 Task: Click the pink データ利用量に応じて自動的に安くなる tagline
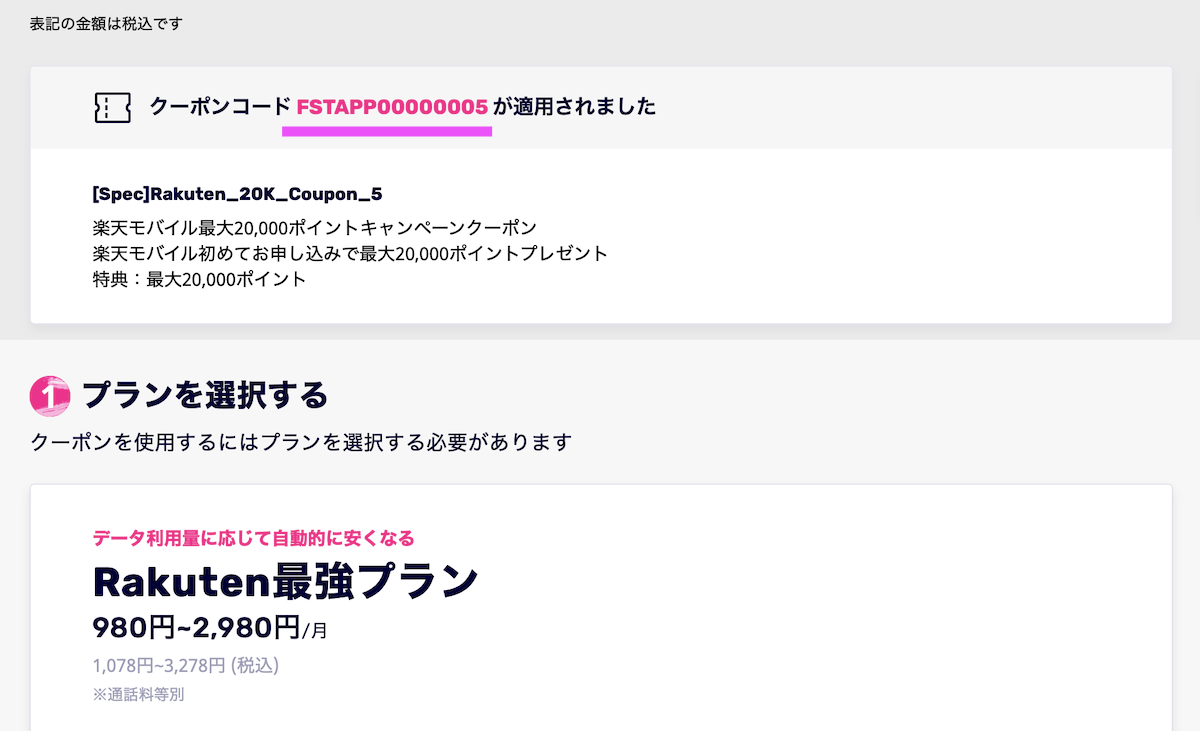(253, 539)
